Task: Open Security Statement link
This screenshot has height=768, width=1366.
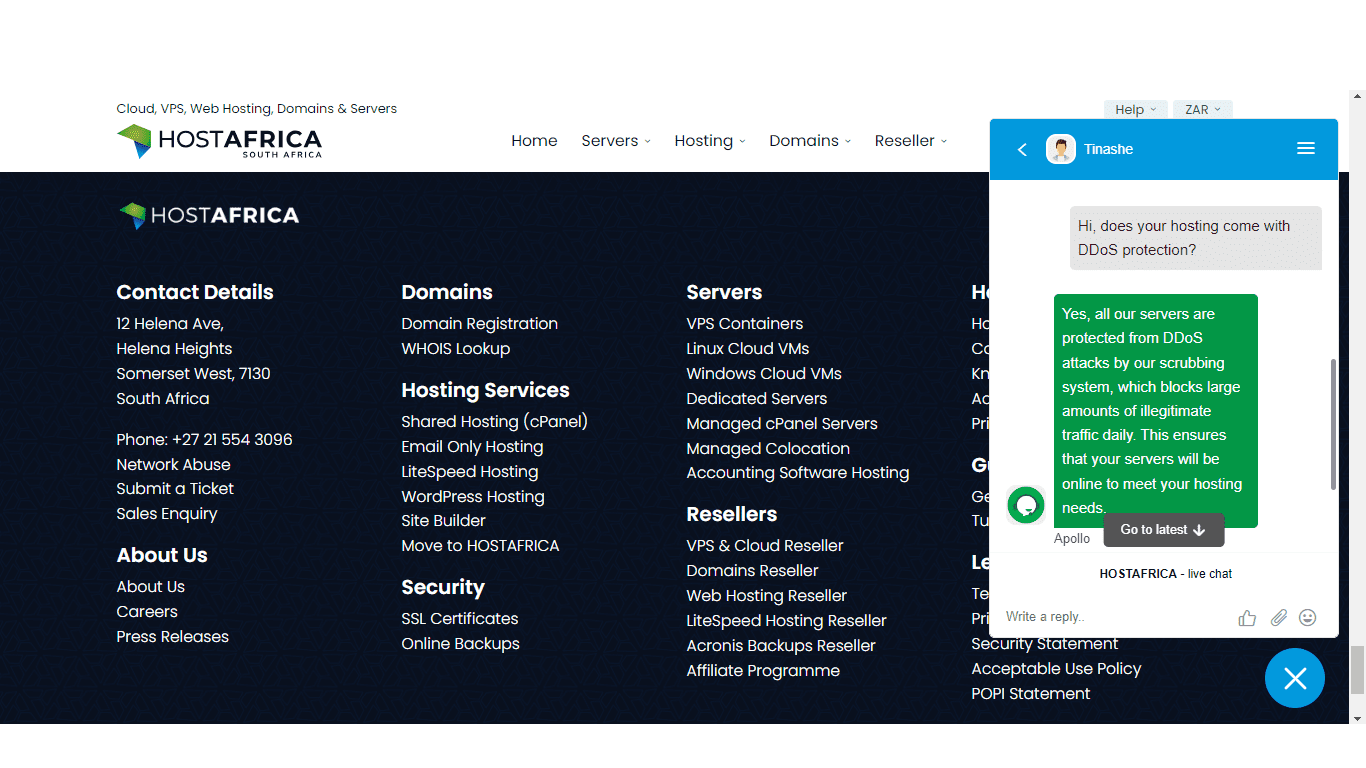Action: [x=1045, y=644]
